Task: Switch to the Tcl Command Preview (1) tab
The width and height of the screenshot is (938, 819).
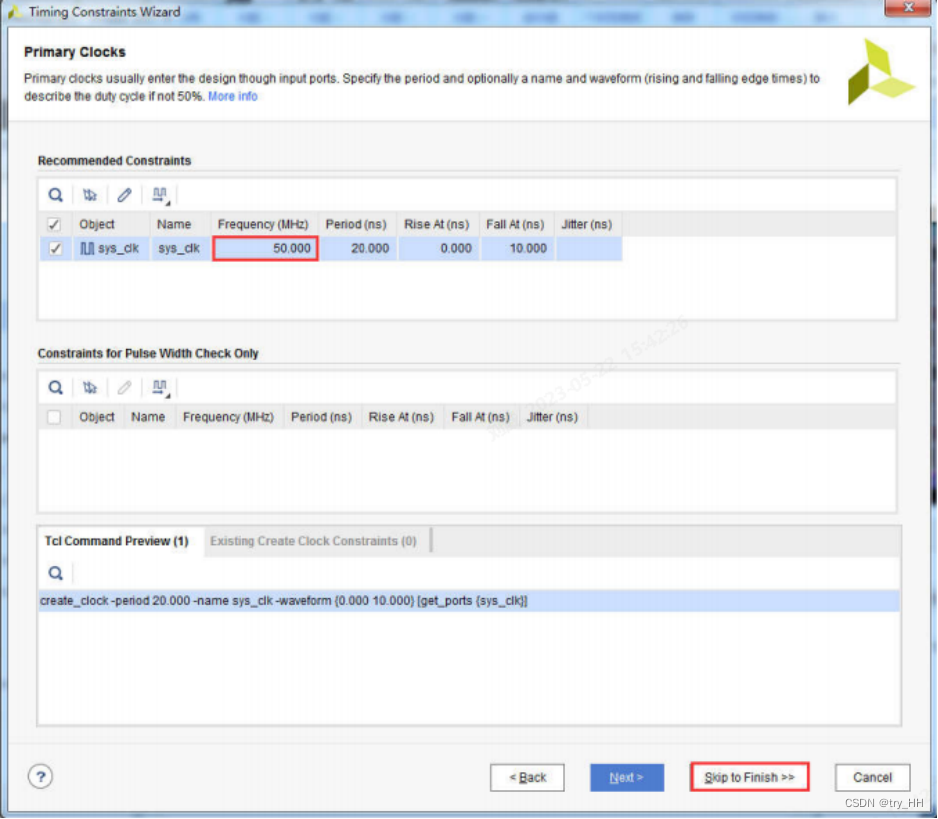Action: pyautogui.click(x=117, y=541)
